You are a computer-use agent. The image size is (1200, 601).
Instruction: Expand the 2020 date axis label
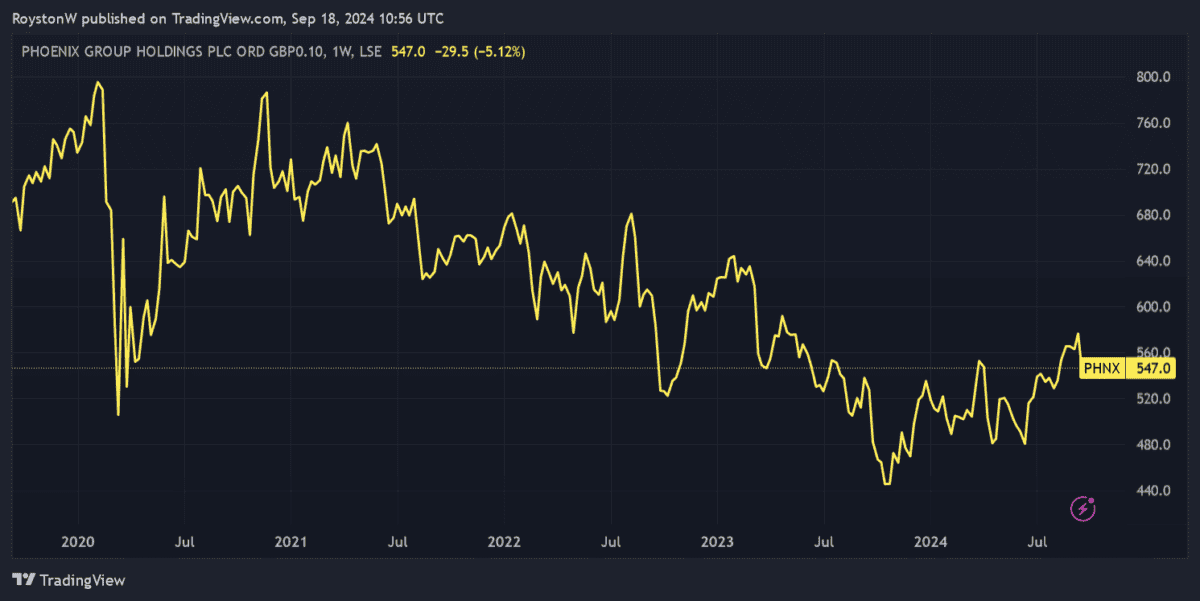(x=77, y=542)
